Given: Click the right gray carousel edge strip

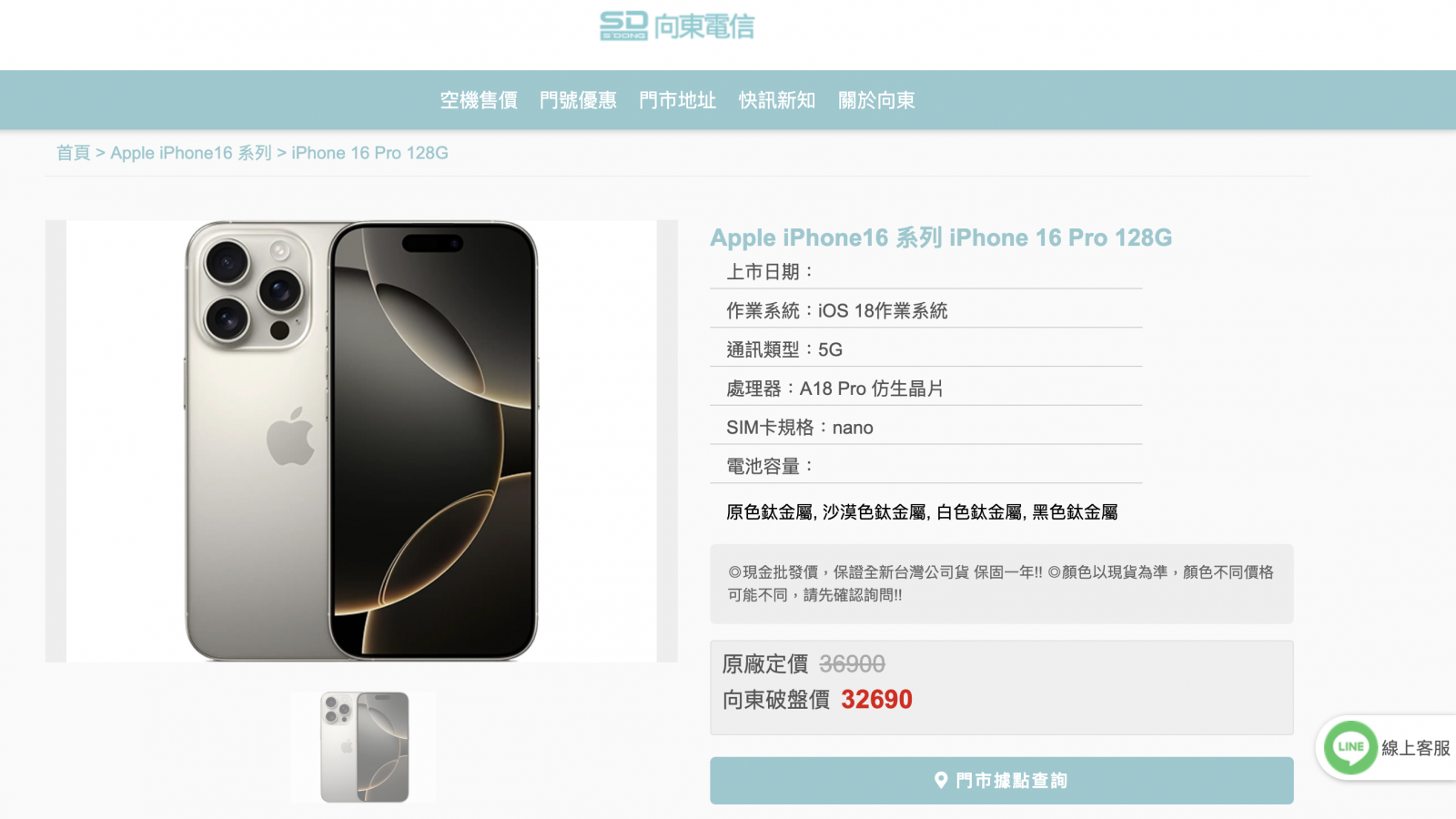Looking at the screenshot, I should coord(667,440).
